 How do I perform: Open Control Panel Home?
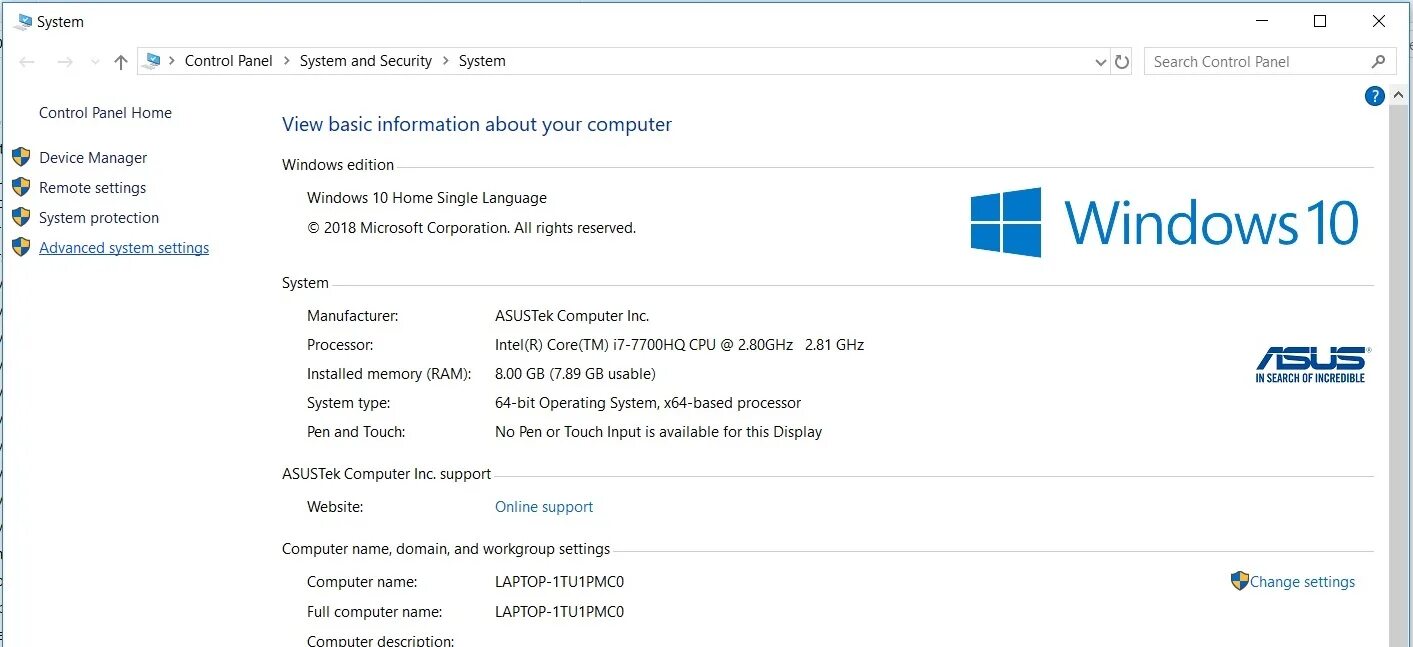tap(105, 113)
